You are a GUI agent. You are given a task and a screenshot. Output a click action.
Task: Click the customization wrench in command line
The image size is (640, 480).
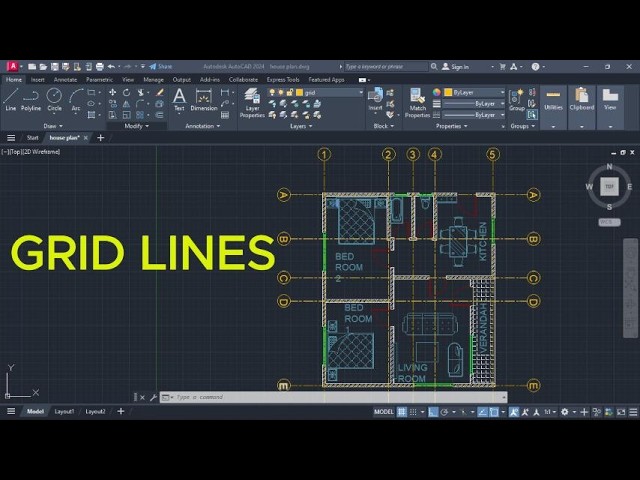[x=153, y=397]
